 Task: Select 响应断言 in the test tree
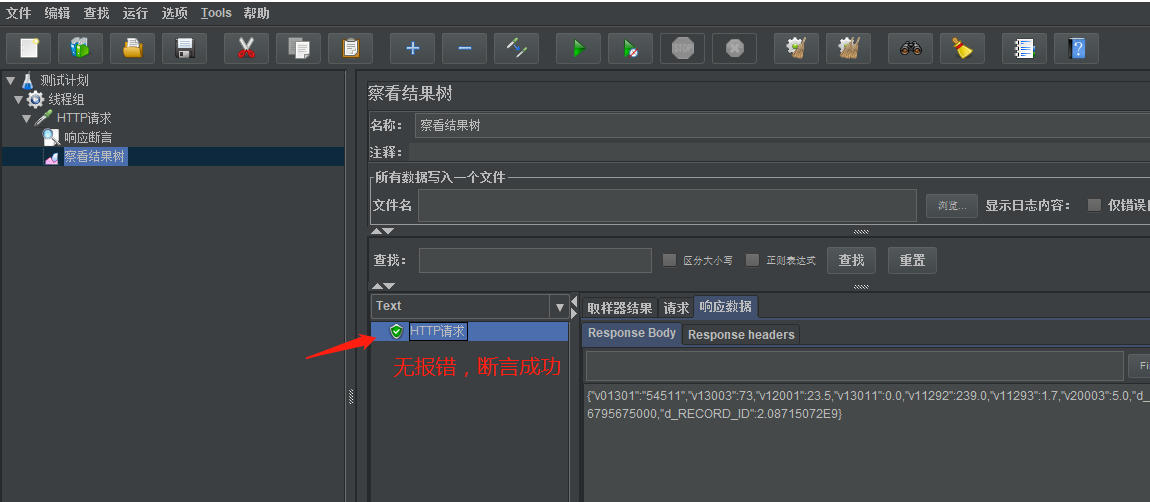tap(88, 137)
